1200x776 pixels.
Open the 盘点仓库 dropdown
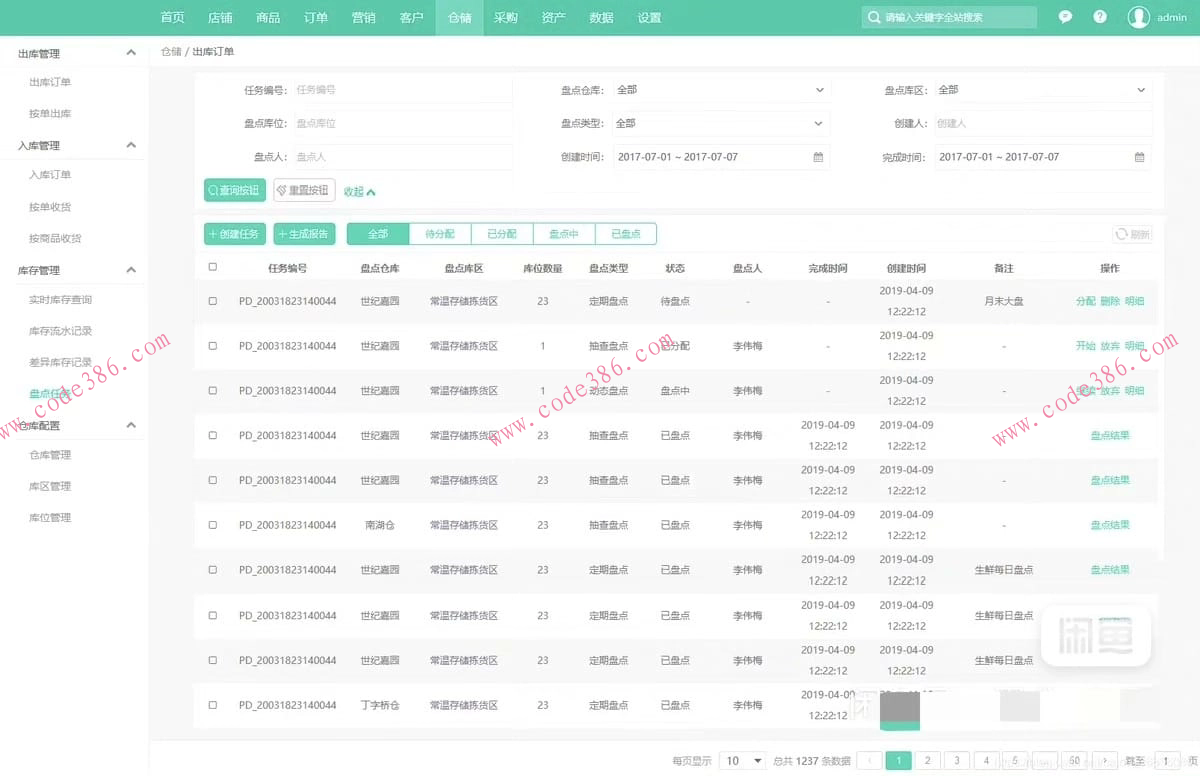pos(720,90)
